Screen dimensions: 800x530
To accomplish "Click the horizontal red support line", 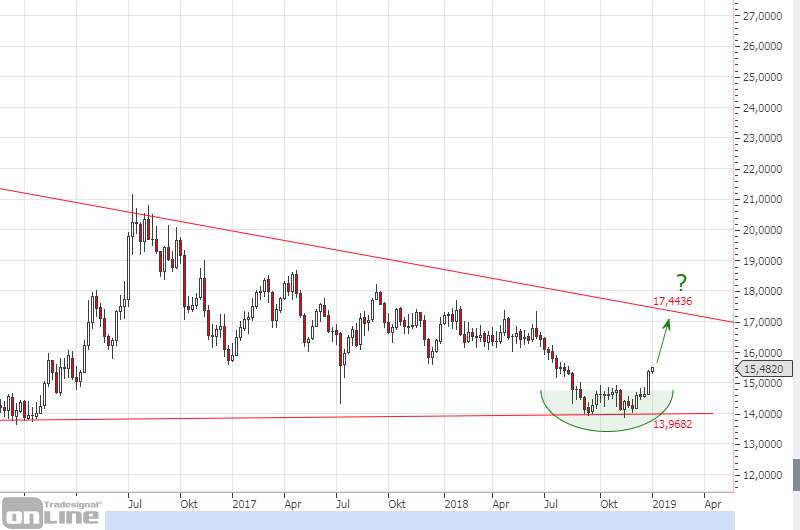I will (x=300, y=417).
